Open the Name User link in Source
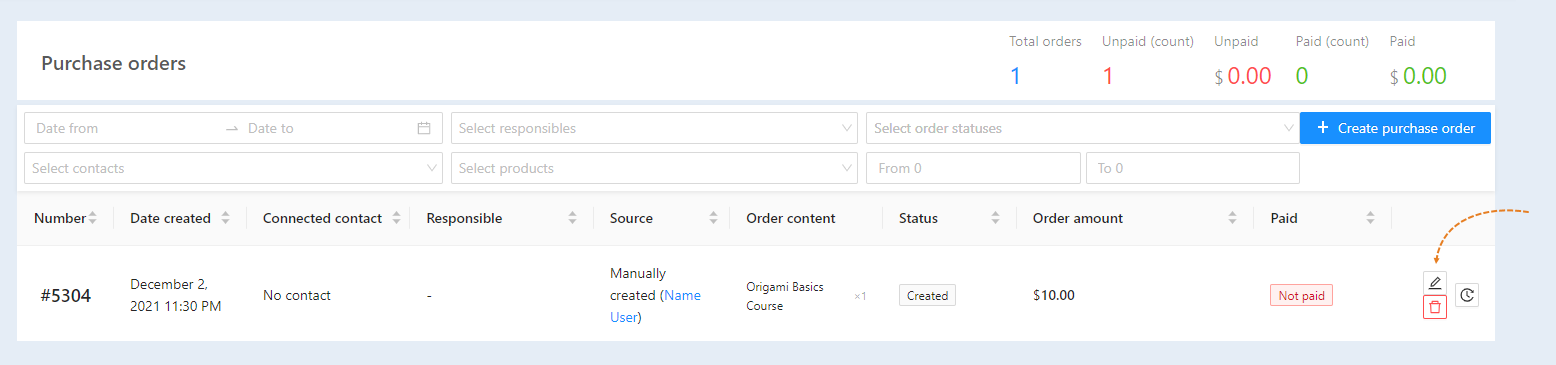Viewport: 1556px width, 365px height. pos(655,306)
